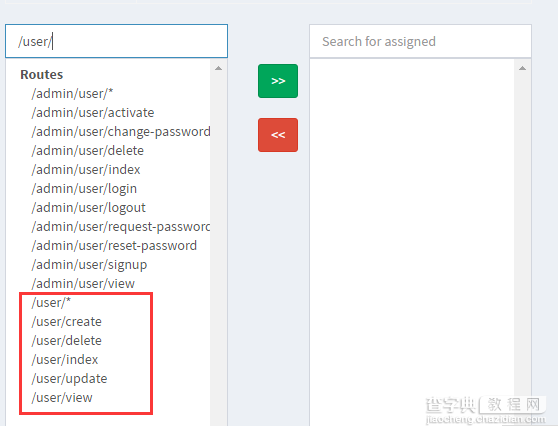
Task: Select the /admin/user/logout route
Action: click(89, 207)
